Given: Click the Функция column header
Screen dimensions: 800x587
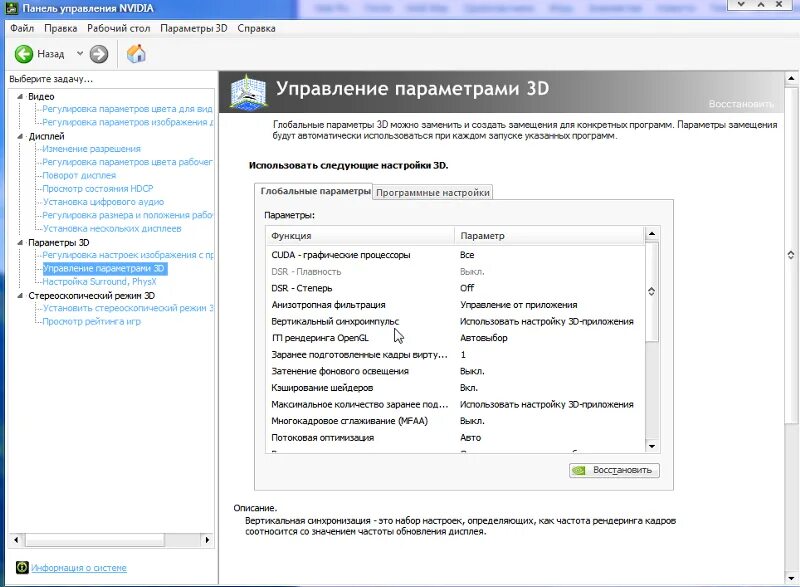Looking at the screenshot, I should 360,236.
